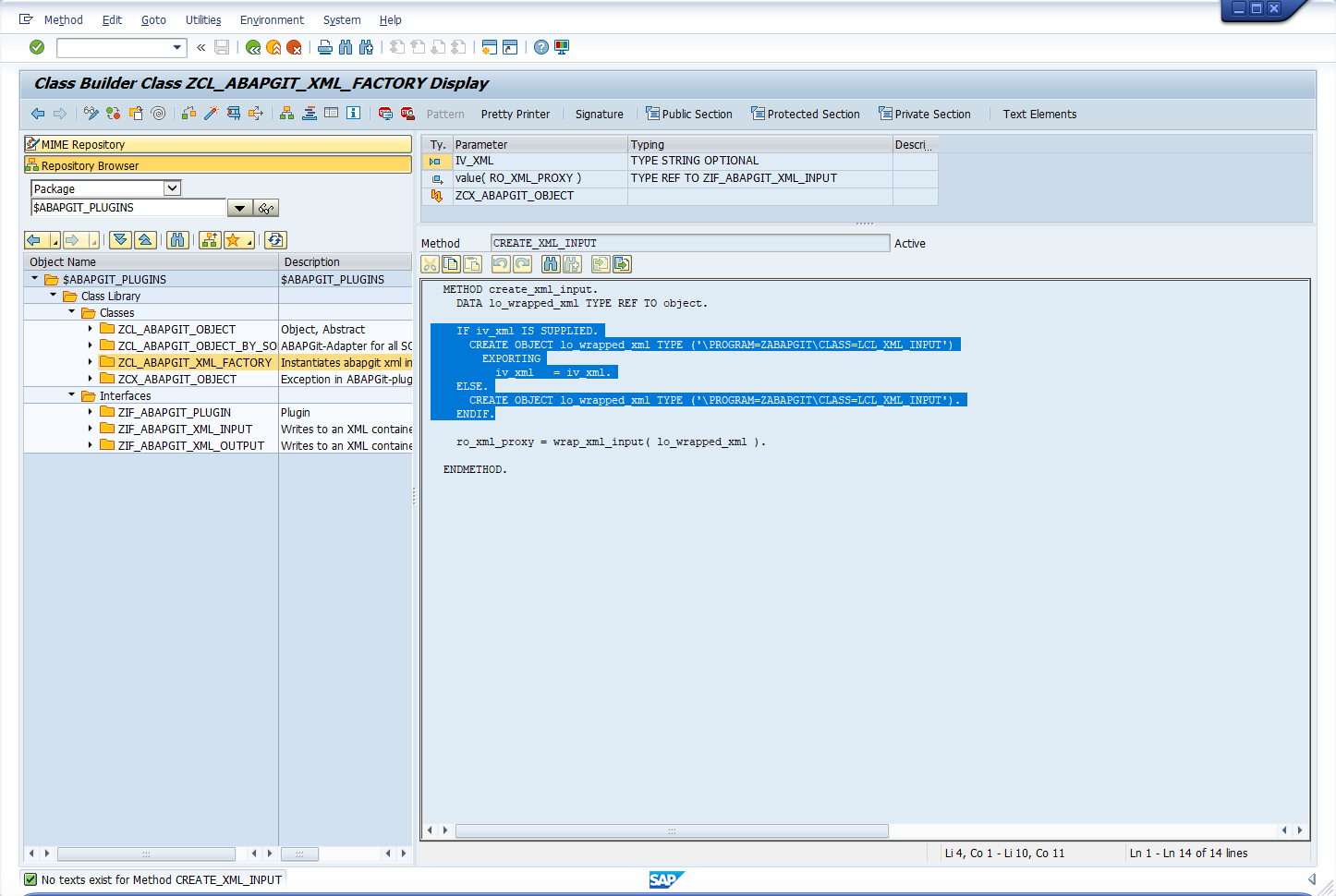The image size is (1336, 896).
Task: Open the Method menu
Action: tap(63, 20)
